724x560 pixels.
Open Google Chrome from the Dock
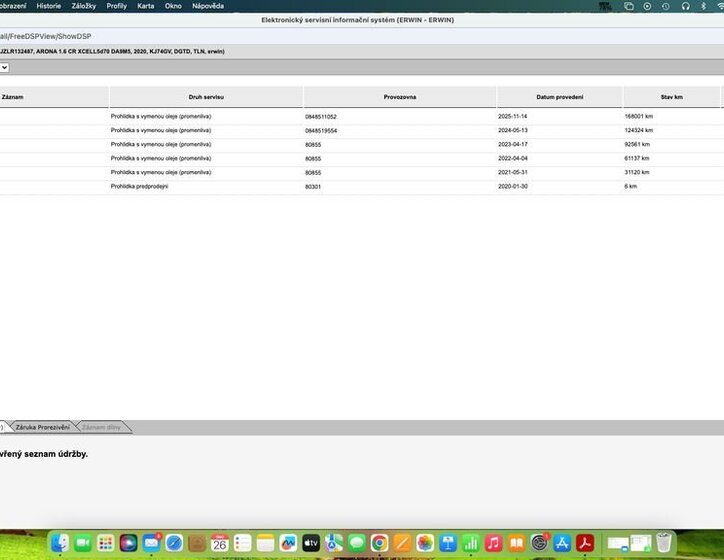[379, 542]
